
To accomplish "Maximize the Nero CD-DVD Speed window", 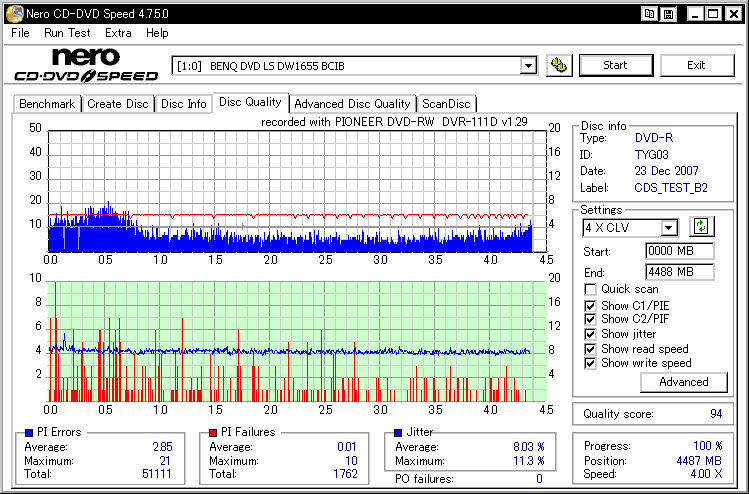I will [x=713, y=14].
